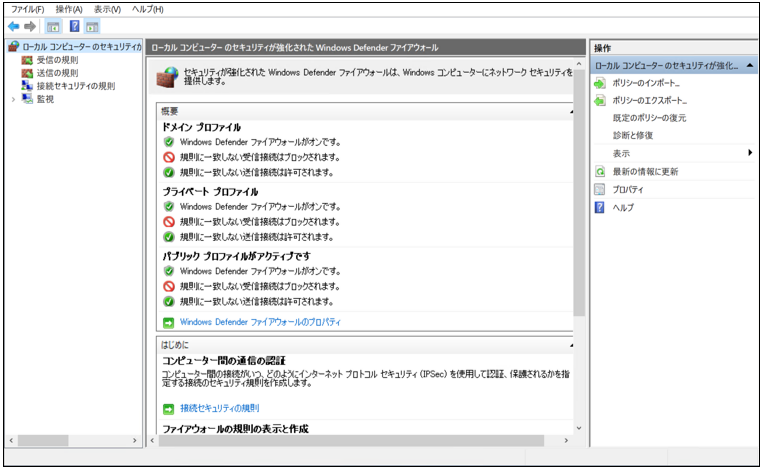Click the tree pane horizontal scroll-left arrow
This screenshot has height=469, width=762.
[x=11, y=441]
